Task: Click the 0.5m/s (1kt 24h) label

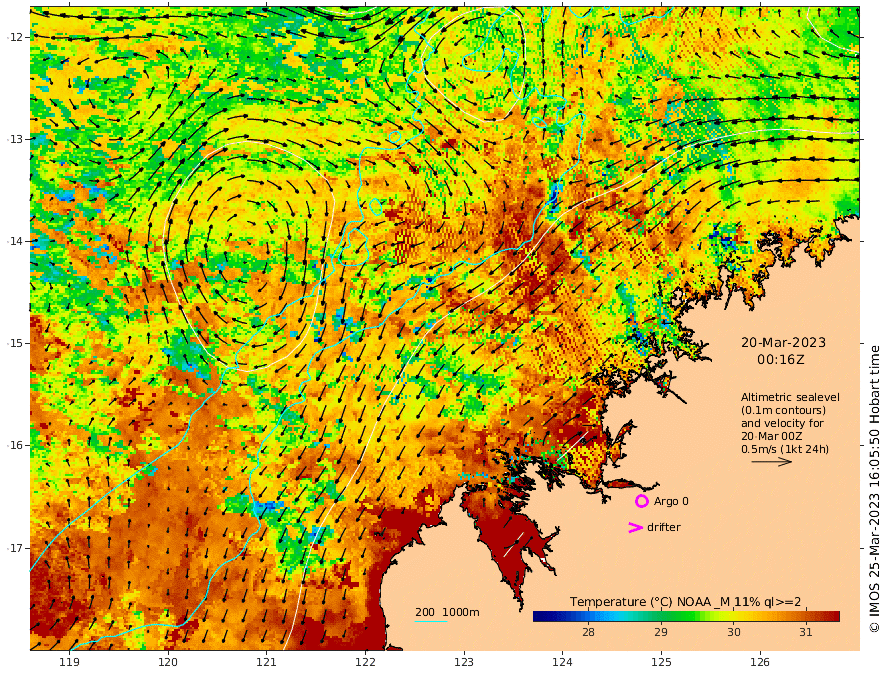Action: tap(785, 449)
